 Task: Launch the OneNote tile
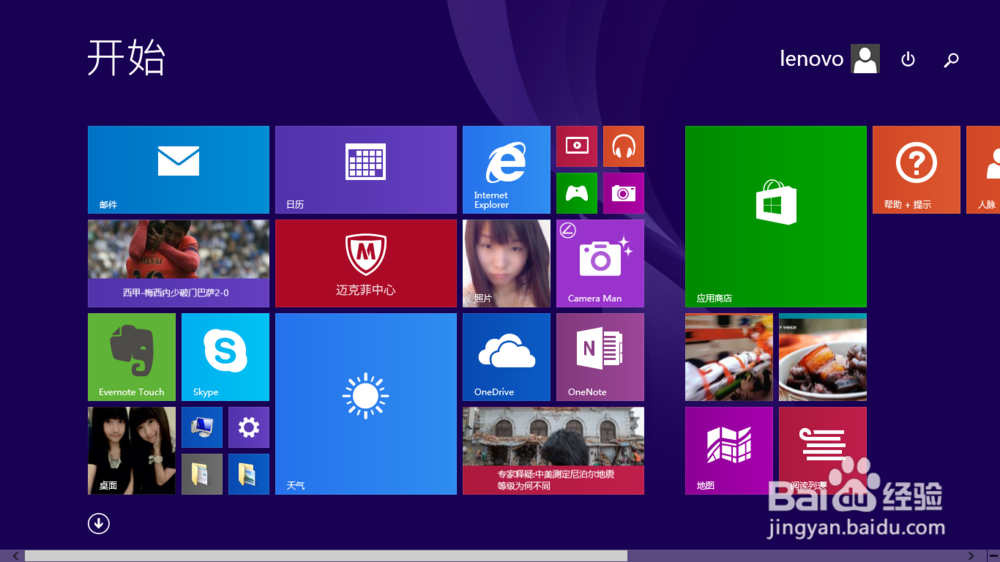coord(600,357)
